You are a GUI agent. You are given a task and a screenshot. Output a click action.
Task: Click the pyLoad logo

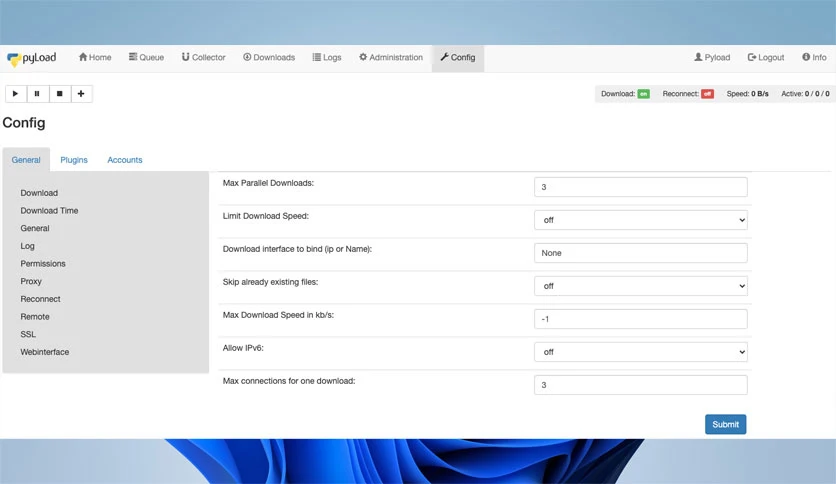(x=31, y=58)
